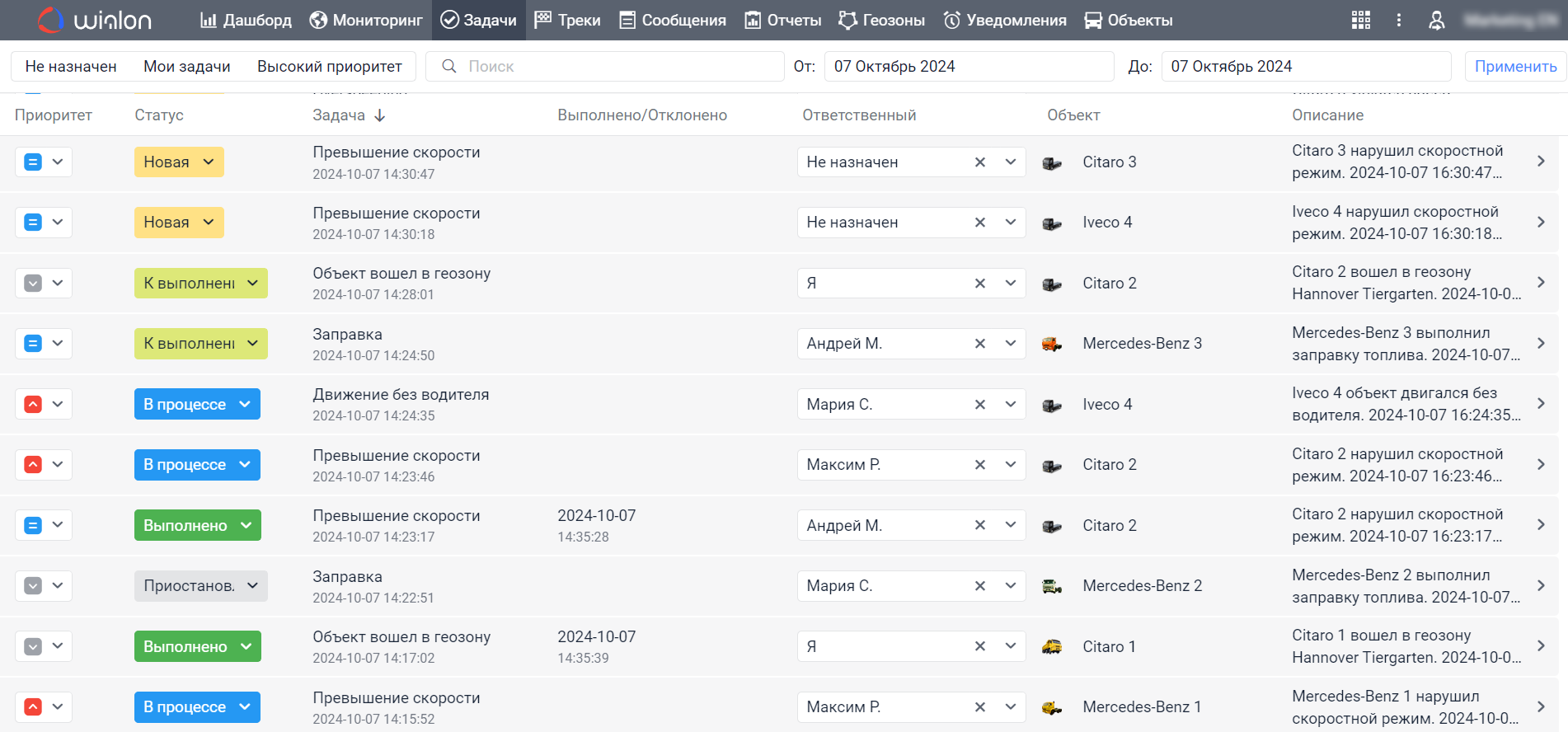Click Описание column header
Viewport: 1568px width, 732px height.
click(x=1327, y=115)
